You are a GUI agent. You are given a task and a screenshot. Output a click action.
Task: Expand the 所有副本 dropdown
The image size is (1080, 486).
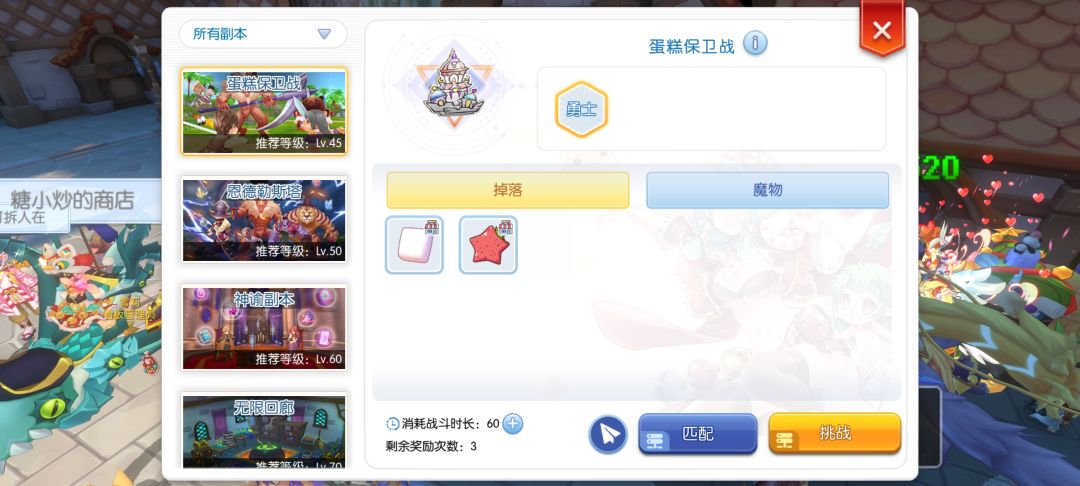coord(263,34)
